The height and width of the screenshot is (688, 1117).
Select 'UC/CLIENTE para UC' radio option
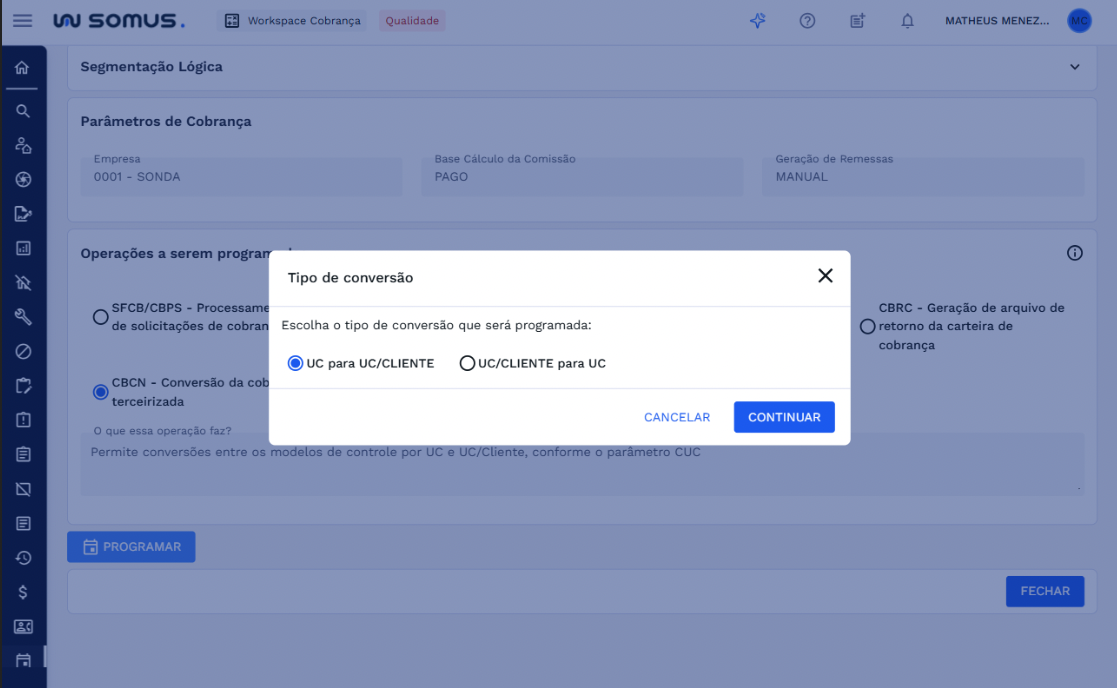coord(467,363)
